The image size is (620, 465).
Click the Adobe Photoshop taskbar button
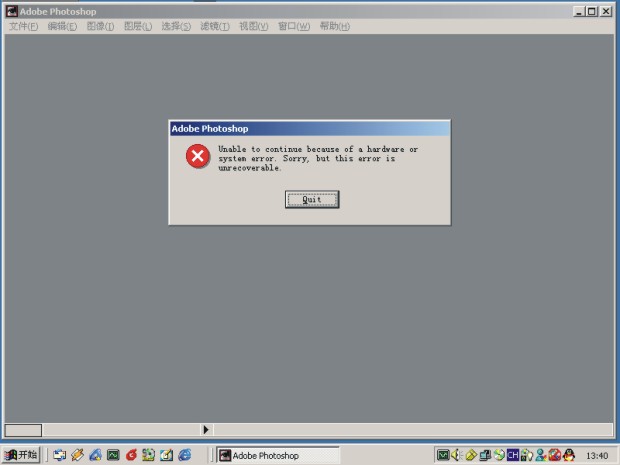click(278, 455)
